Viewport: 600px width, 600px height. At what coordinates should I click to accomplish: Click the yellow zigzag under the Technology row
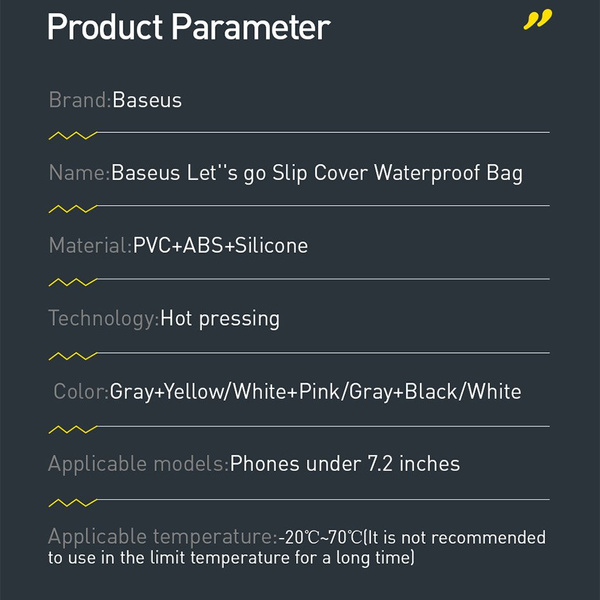pos(73,355)
